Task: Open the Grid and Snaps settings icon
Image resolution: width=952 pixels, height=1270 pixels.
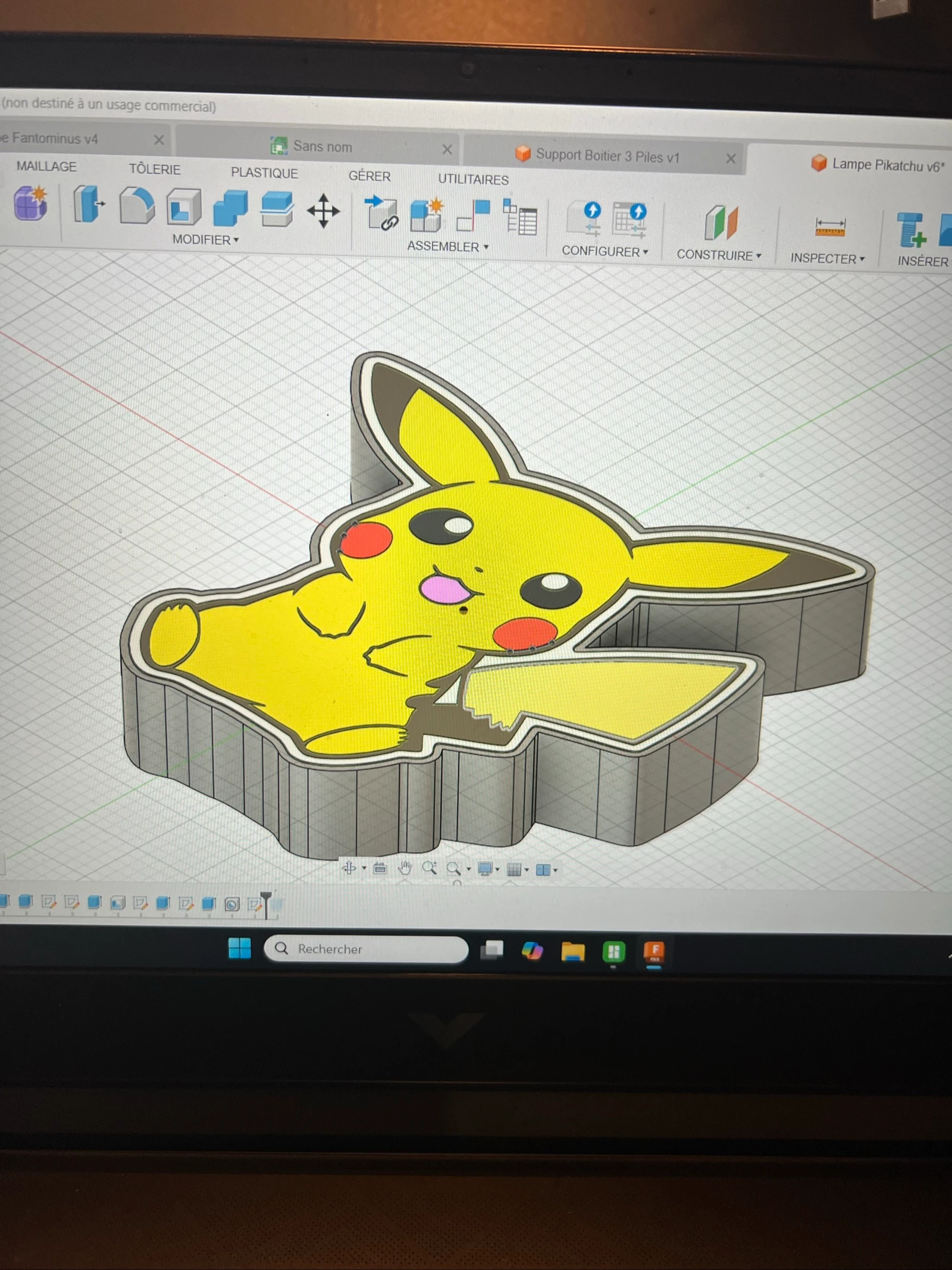Action: coord(514,869)
